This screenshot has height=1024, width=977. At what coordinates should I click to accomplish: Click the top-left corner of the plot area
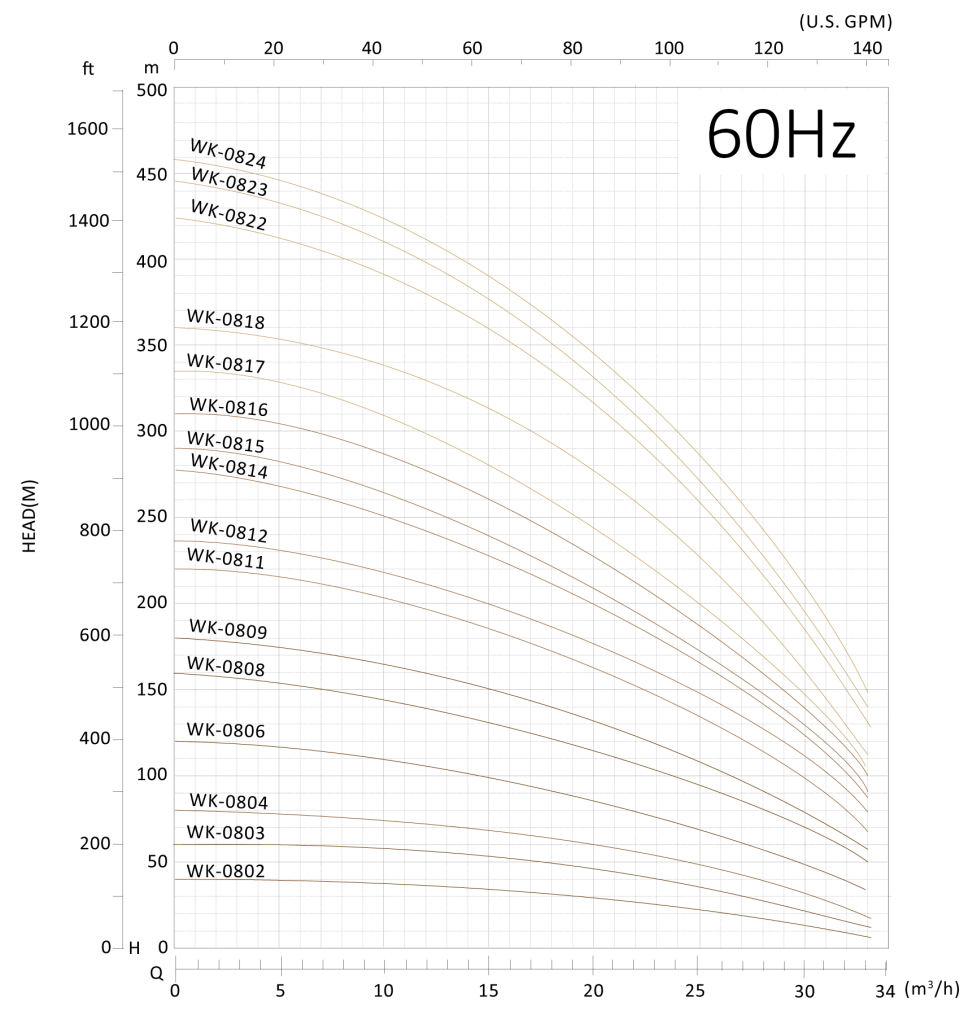[x=176, y=88]
